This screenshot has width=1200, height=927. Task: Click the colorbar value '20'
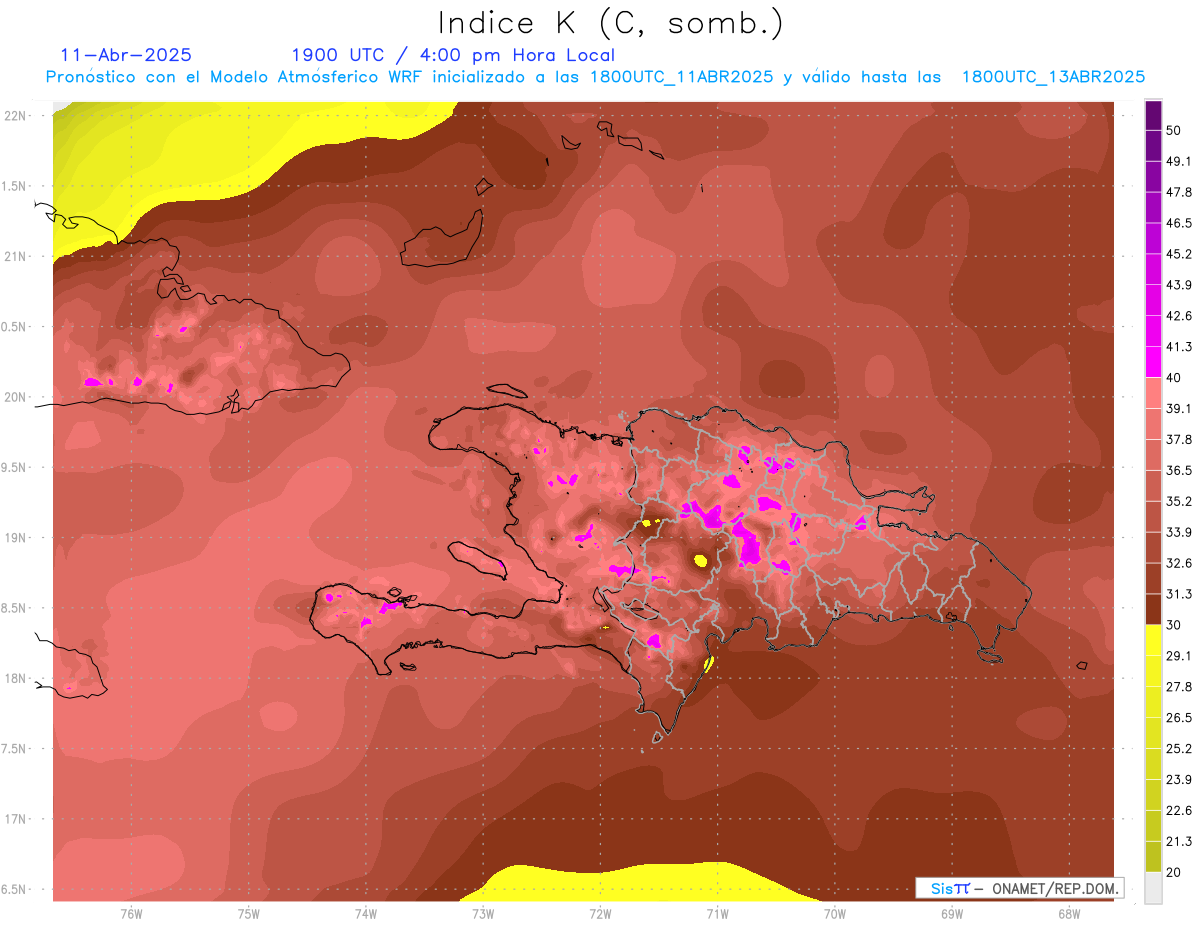pos(1174,873)
